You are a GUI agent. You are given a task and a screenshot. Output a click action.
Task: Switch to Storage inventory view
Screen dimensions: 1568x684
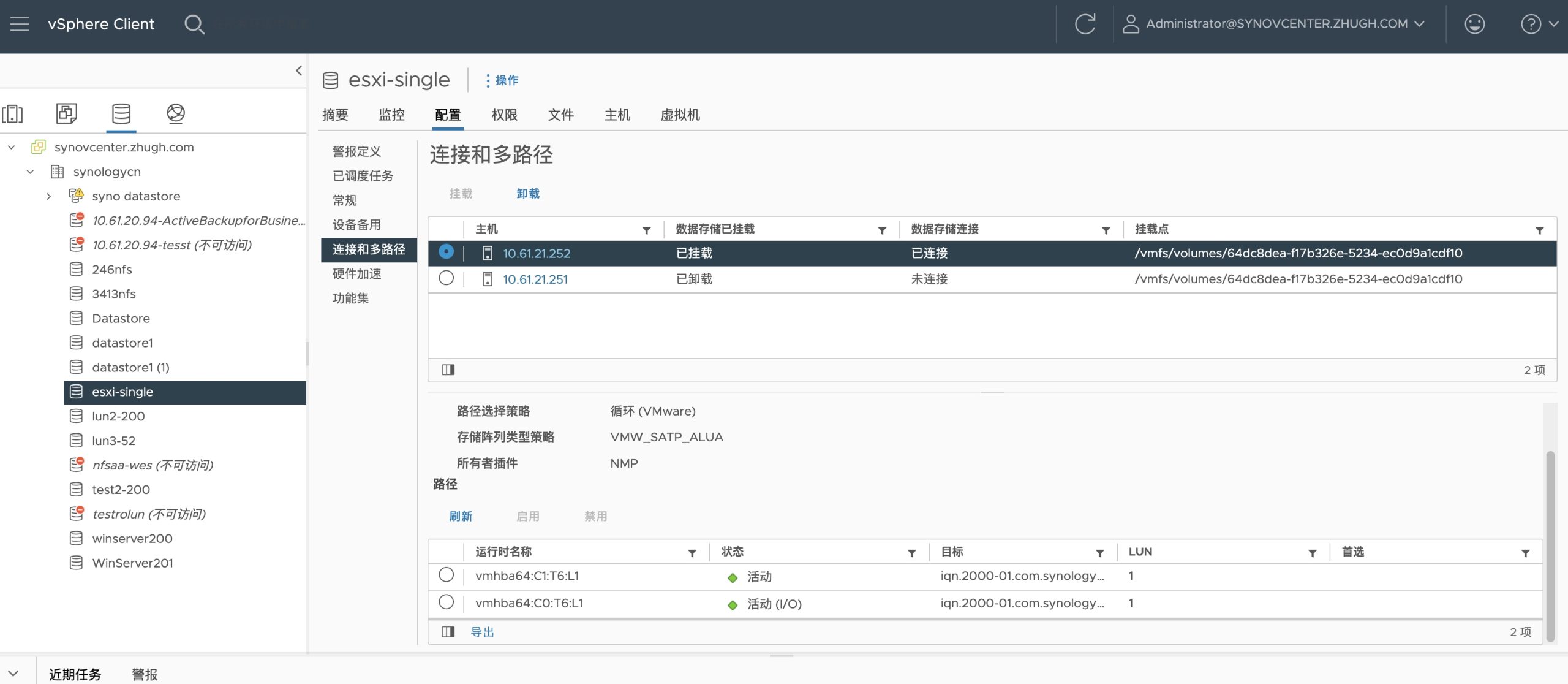121,113
